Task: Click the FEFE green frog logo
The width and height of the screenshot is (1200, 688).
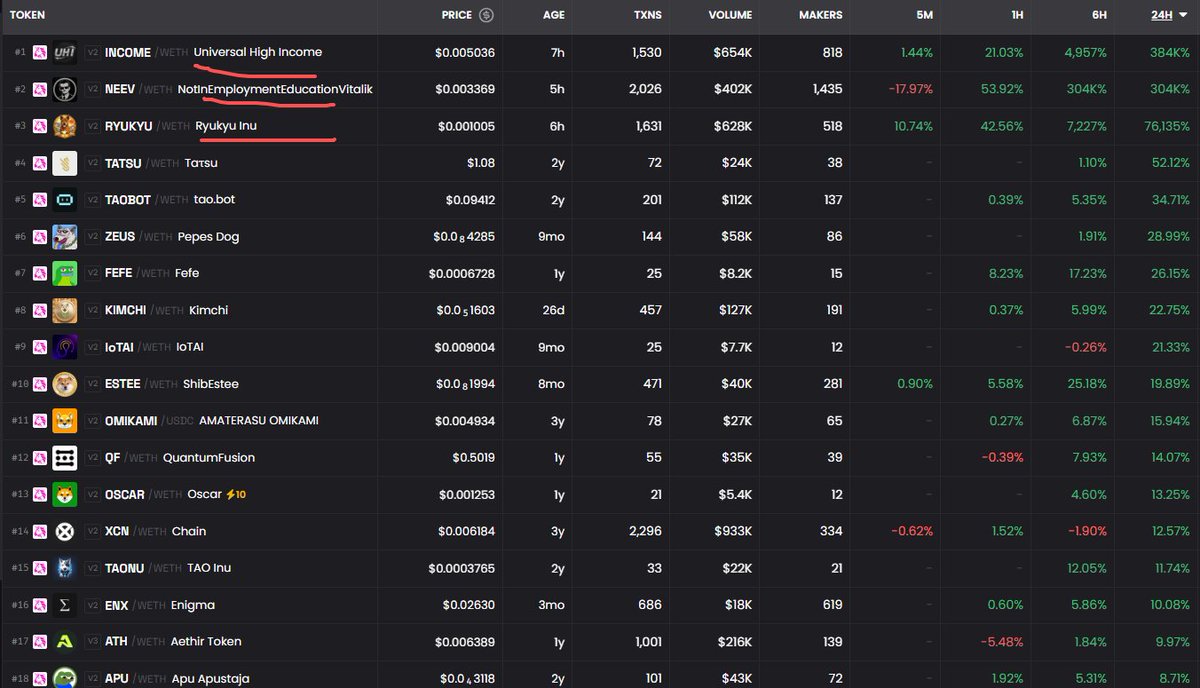Action: tap(65, 273)
